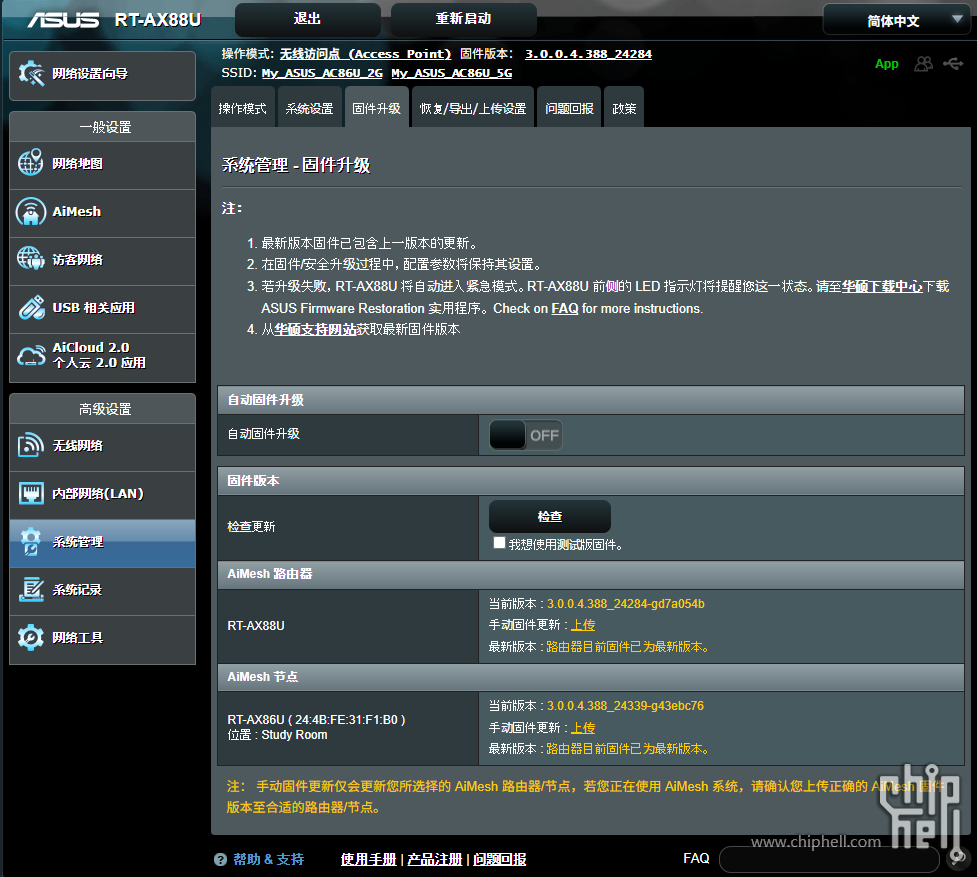This screenshot has width=977, height=877.
Task: Open the 使用手册 footer link
Action: coord(368,860)
